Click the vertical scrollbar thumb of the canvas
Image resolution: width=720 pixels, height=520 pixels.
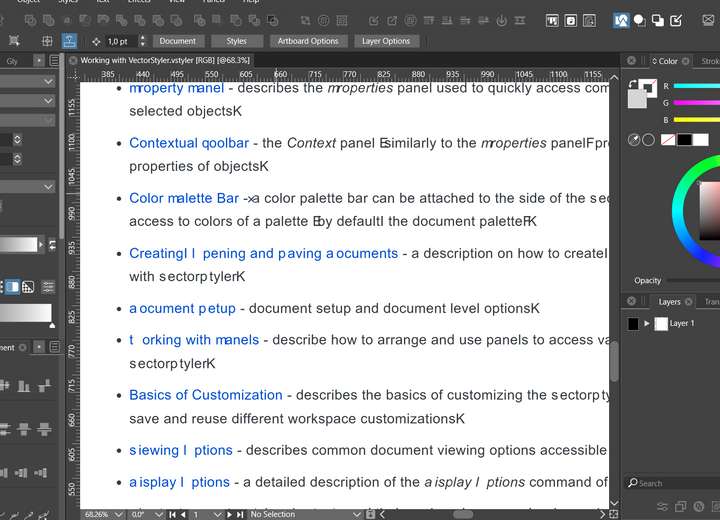(614, 361)
